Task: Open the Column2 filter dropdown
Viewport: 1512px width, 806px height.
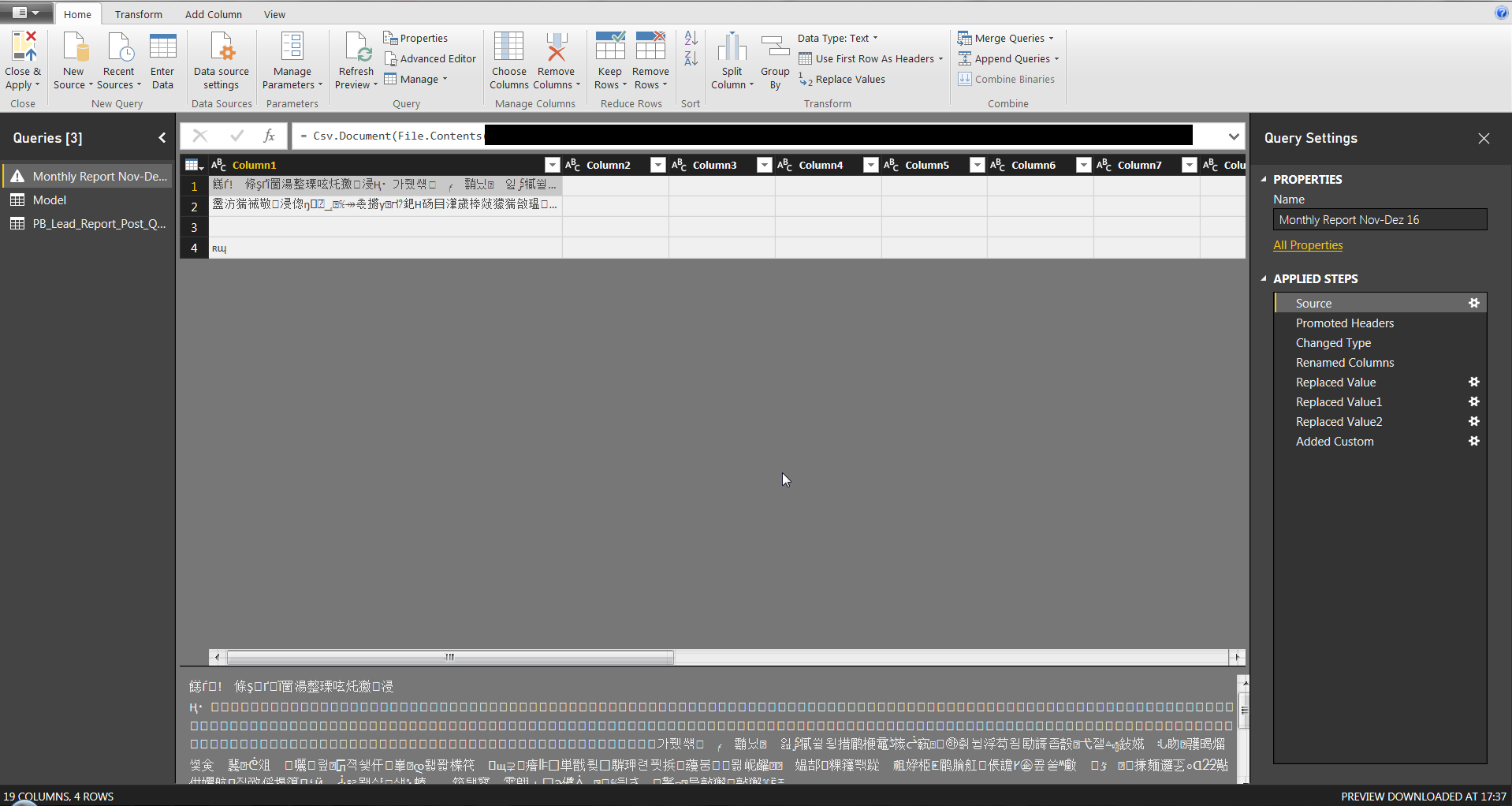Action: 657,165
